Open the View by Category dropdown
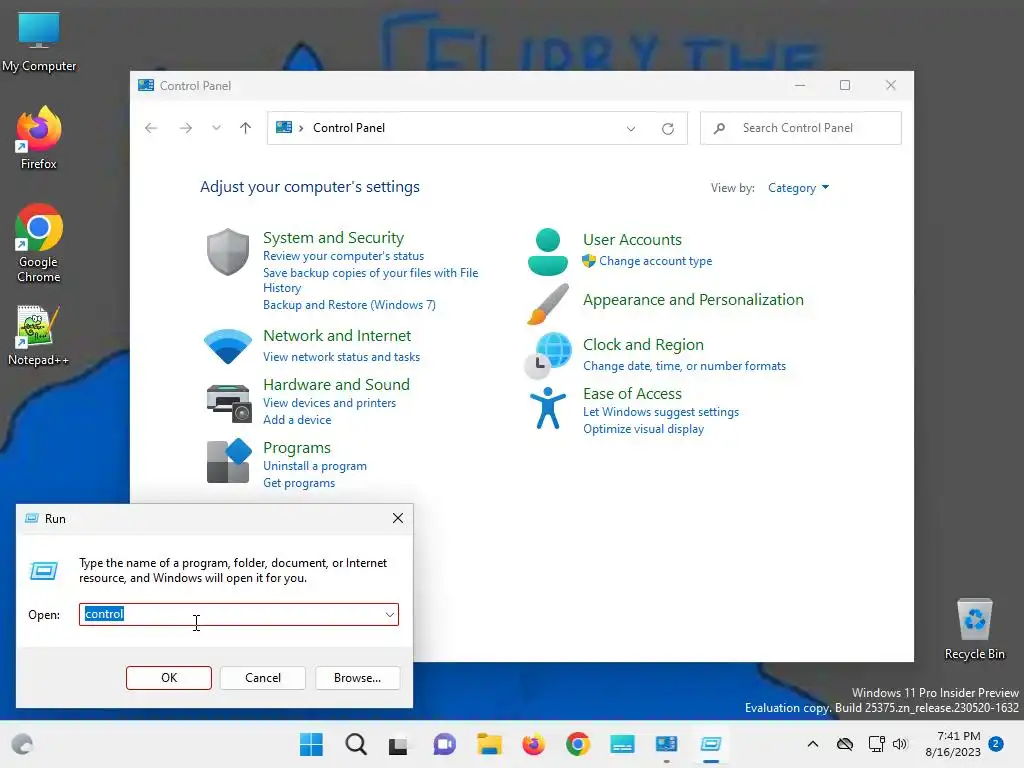 click(798, 188)
